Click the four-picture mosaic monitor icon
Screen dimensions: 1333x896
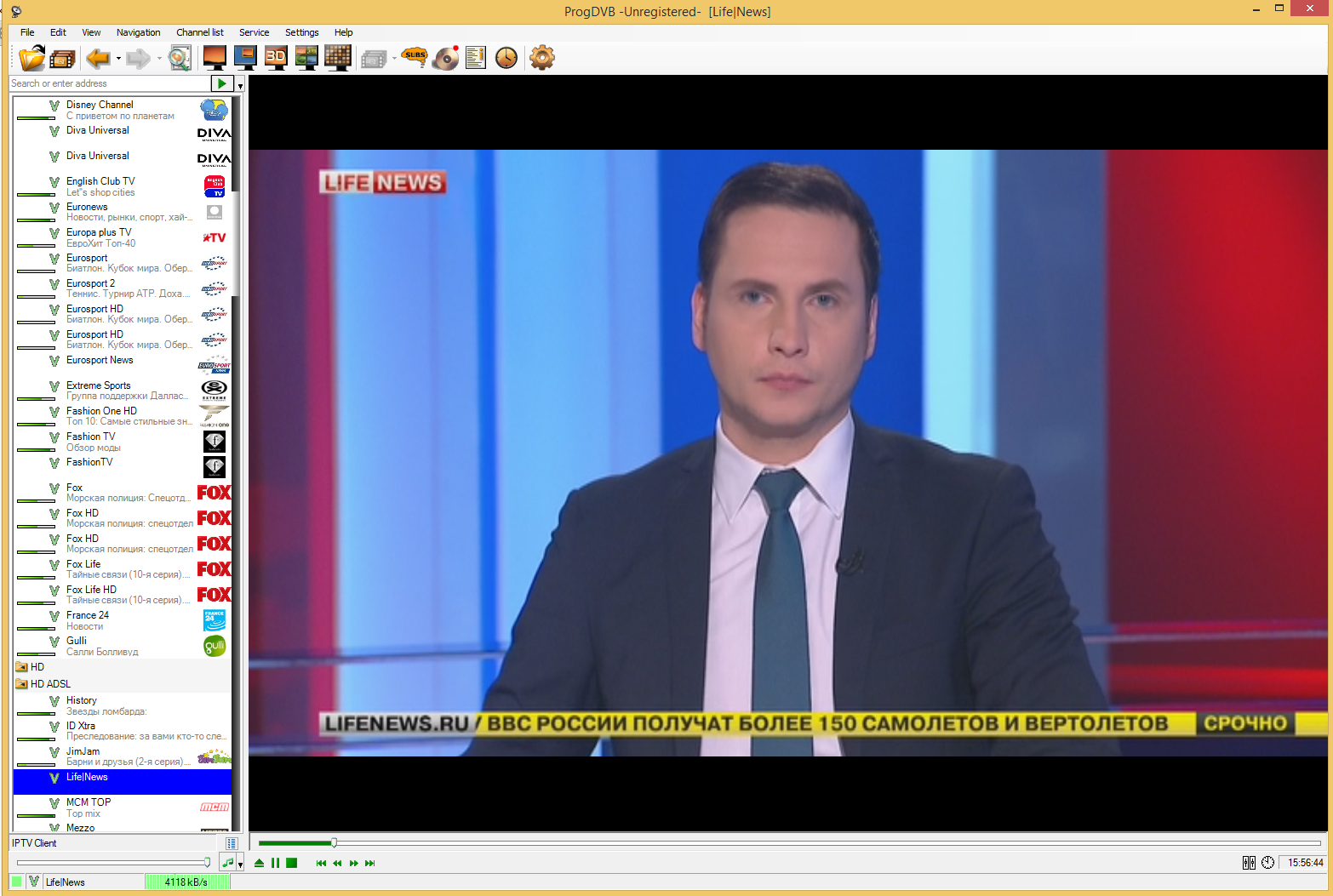(x=306, y=58)
